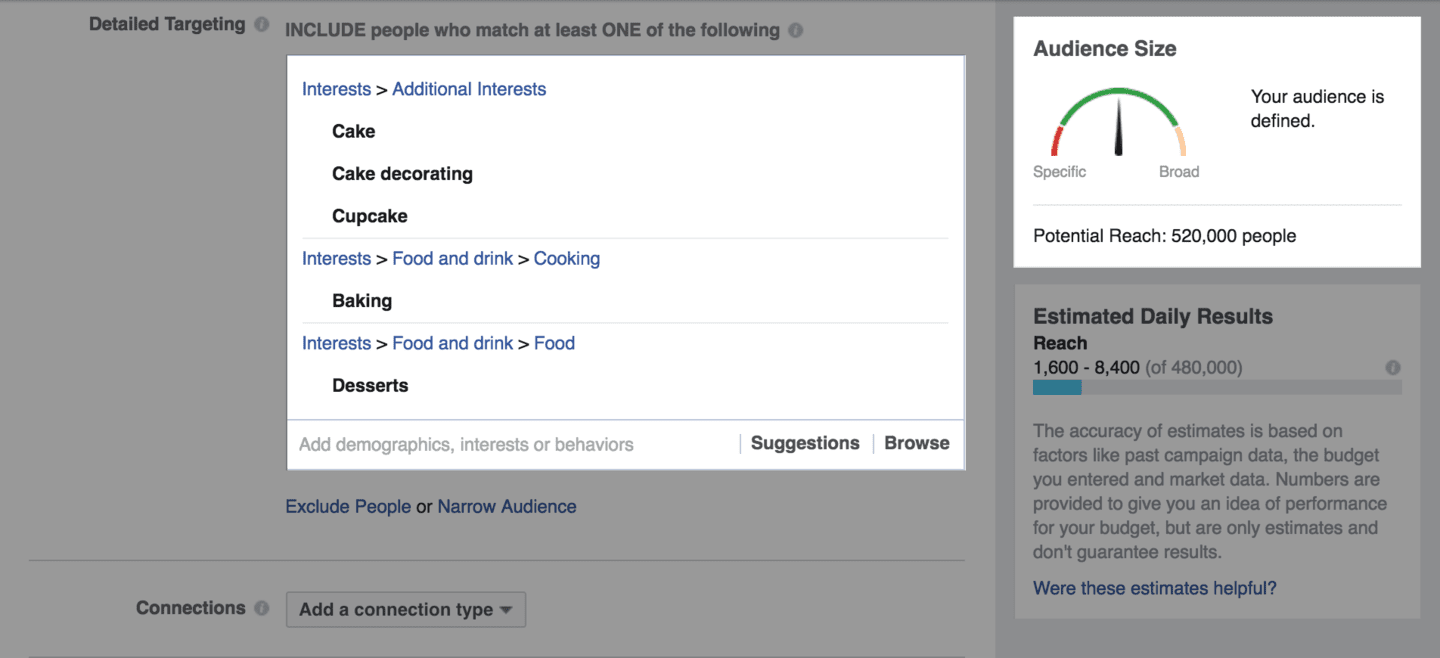The height and width of the screenshot is (658, 1440).
Task: Click the audience size gauge needle
Action: pos(1118,130)
